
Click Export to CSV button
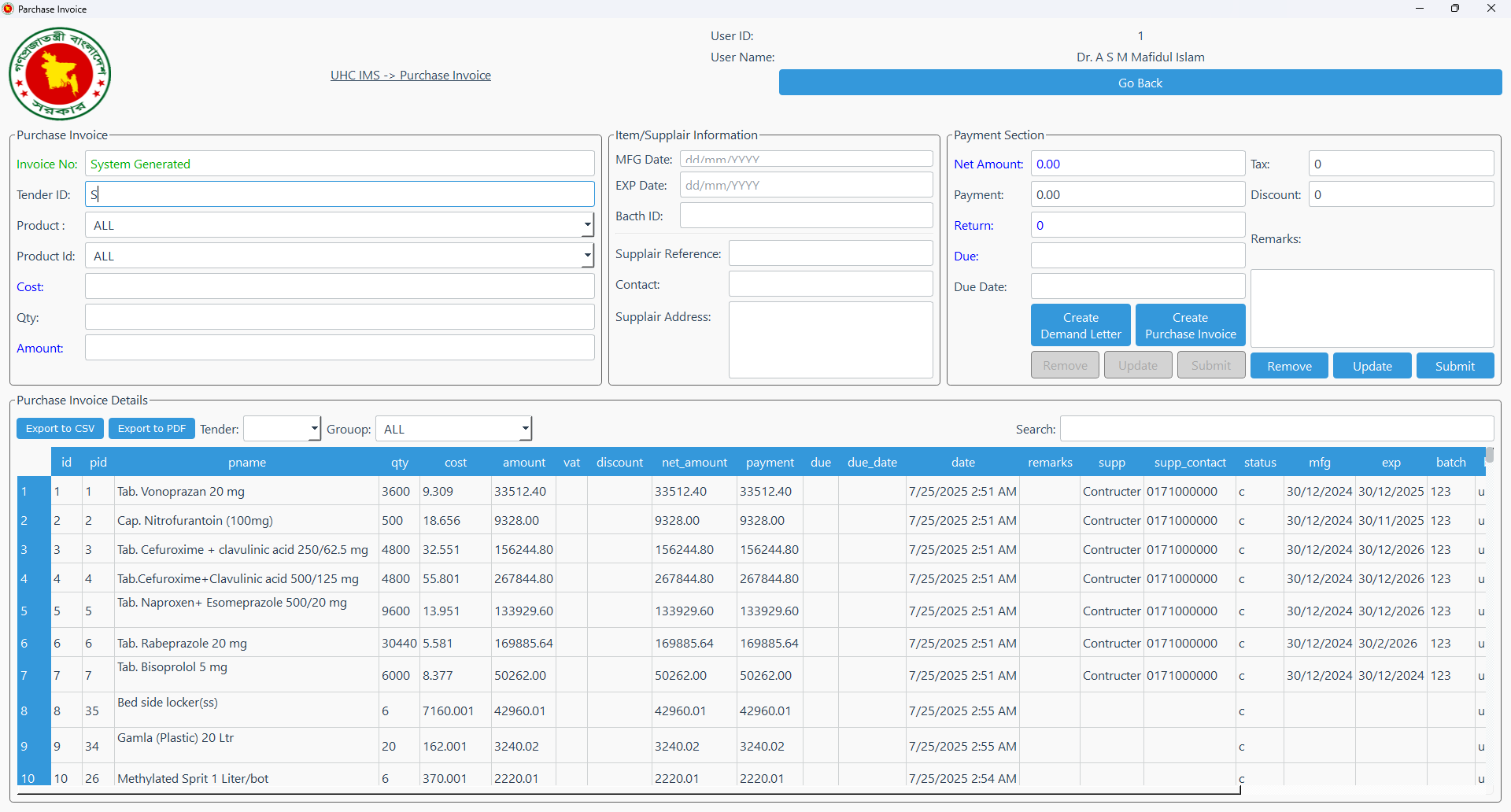pyautogui.click(x=60, y=429)
